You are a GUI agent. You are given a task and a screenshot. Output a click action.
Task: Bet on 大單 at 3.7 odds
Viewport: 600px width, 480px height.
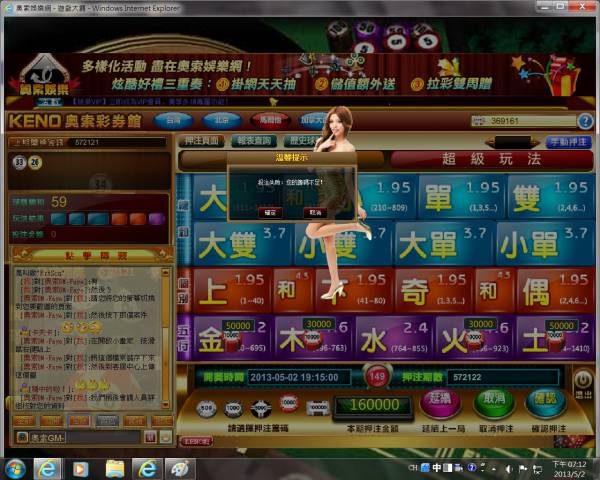[445, 244]
